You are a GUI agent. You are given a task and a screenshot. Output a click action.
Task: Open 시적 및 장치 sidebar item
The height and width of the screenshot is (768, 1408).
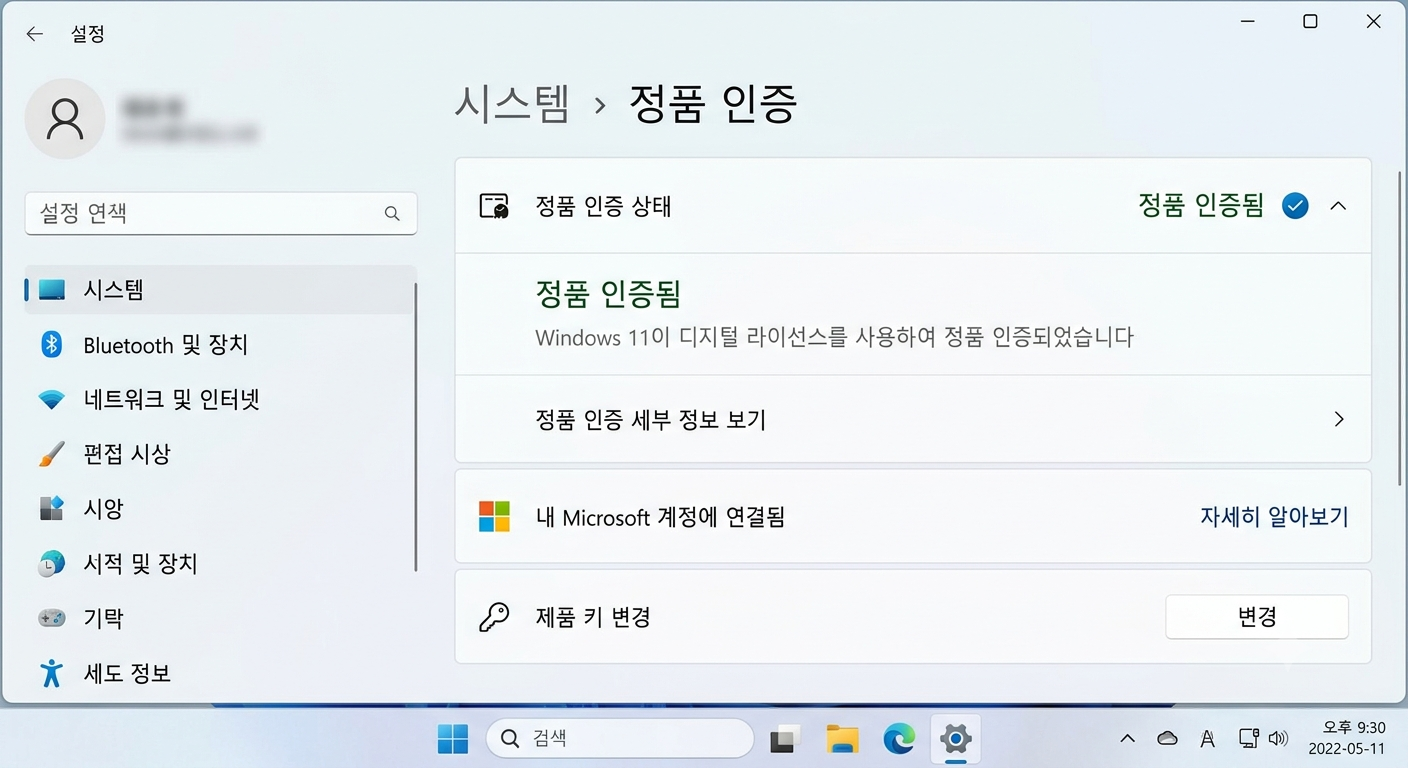(220, 563)
